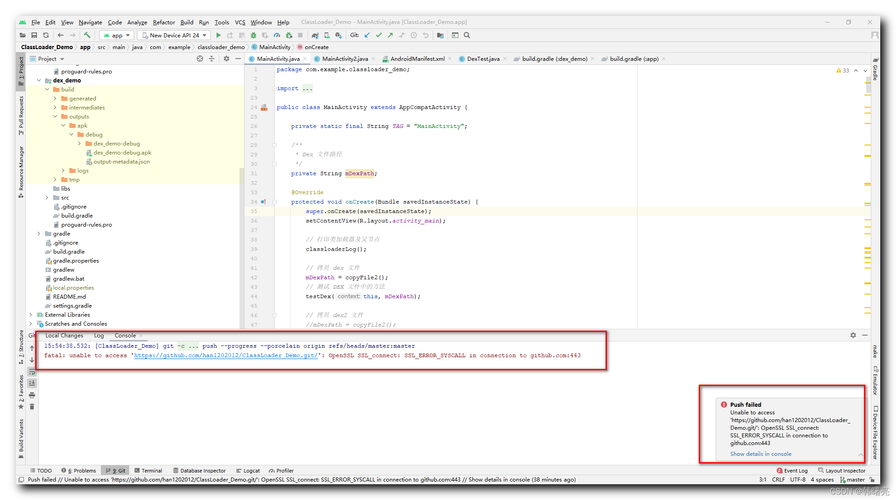Screen dimensions: 896x500
Task: Open the GitHub repository URL in console
Action: click(225, 355)
